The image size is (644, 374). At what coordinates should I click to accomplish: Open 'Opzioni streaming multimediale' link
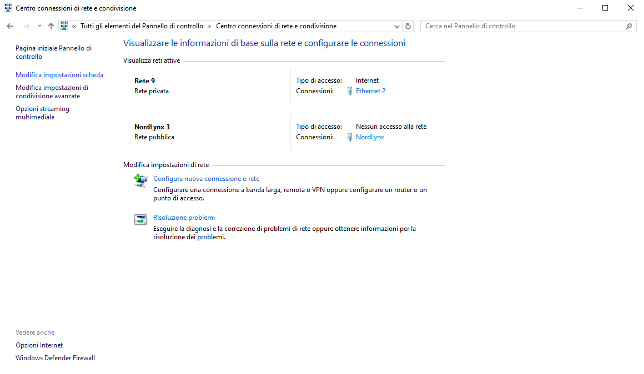[42, 112]
